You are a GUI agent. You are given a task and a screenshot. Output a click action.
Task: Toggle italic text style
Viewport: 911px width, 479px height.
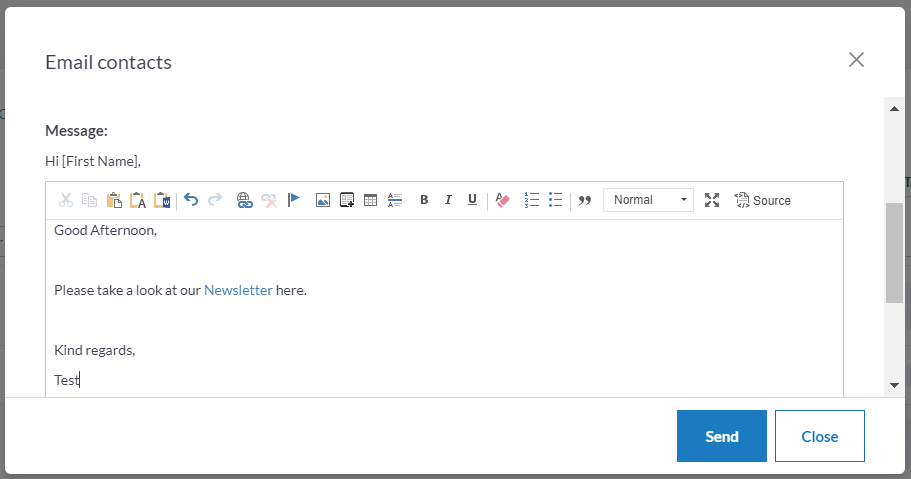point(448,200)
